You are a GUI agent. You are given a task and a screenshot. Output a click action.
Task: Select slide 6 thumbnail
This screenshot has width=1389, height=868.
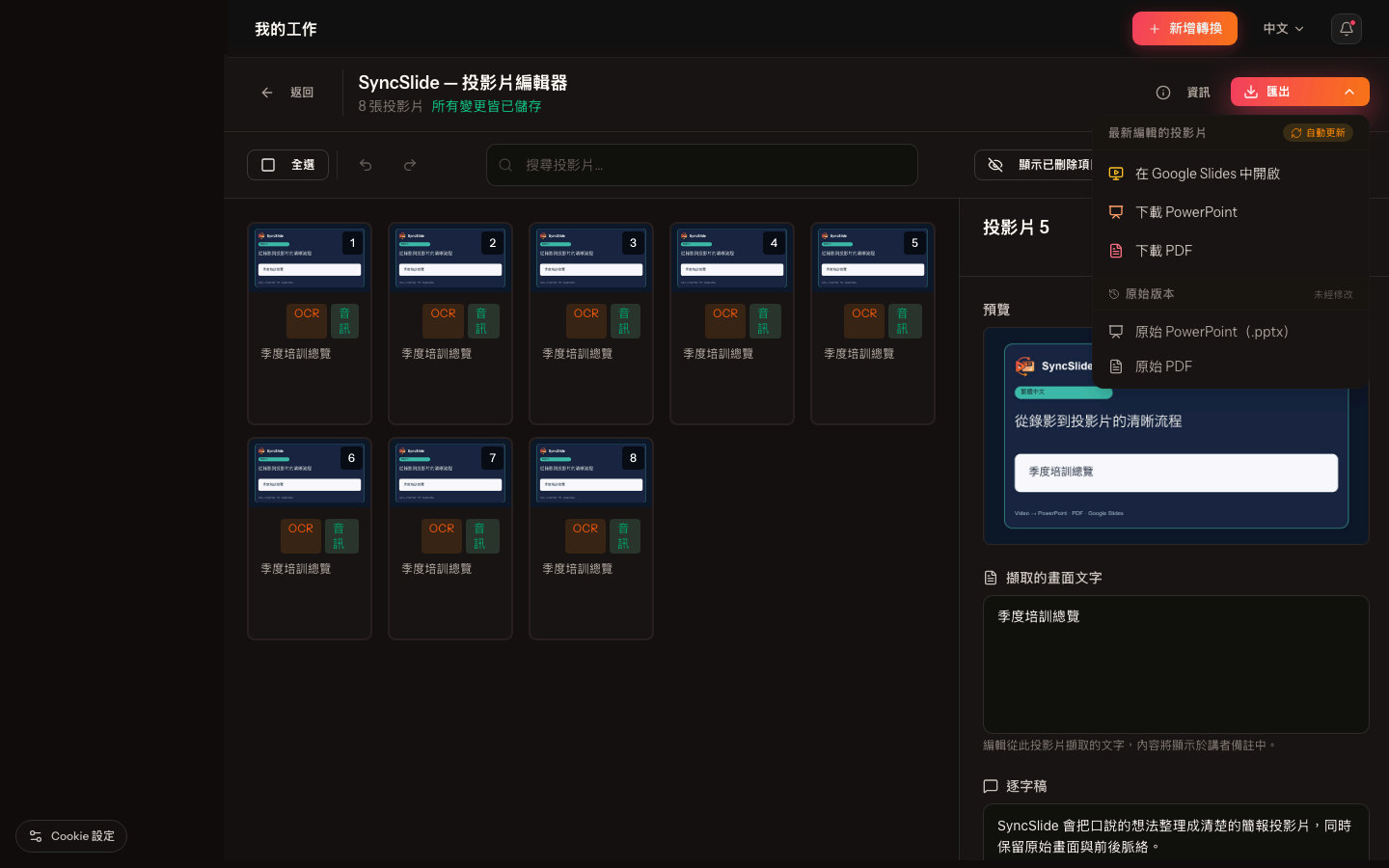click(x=310, y=474)
